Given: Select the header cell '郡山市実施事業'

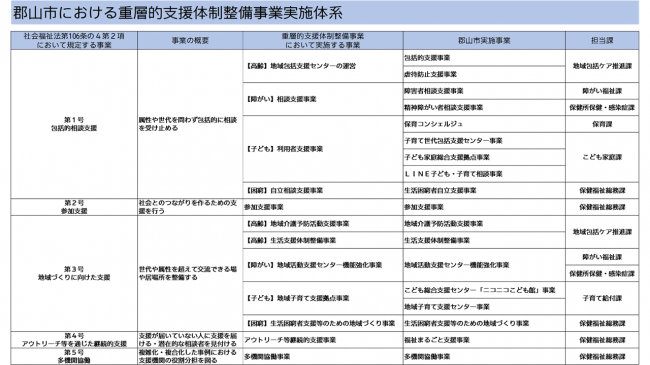Looking at the screenshot, I should click(484, 41).
